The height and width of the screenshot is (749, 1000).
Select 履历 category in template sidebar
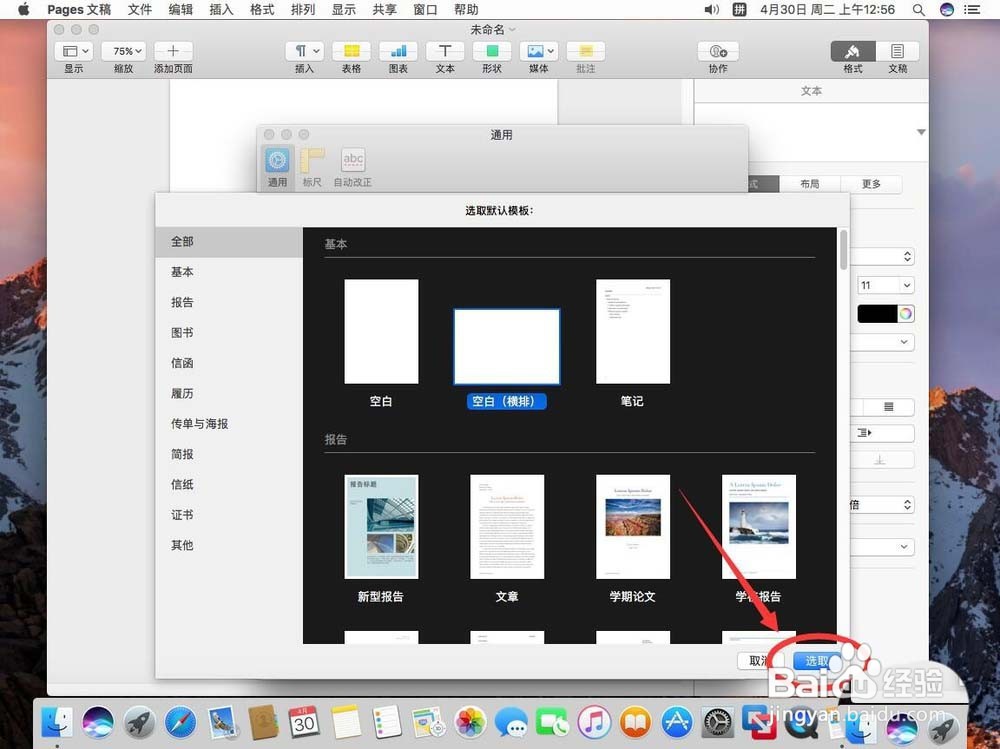pyautogui.click(x=229, y=394)
